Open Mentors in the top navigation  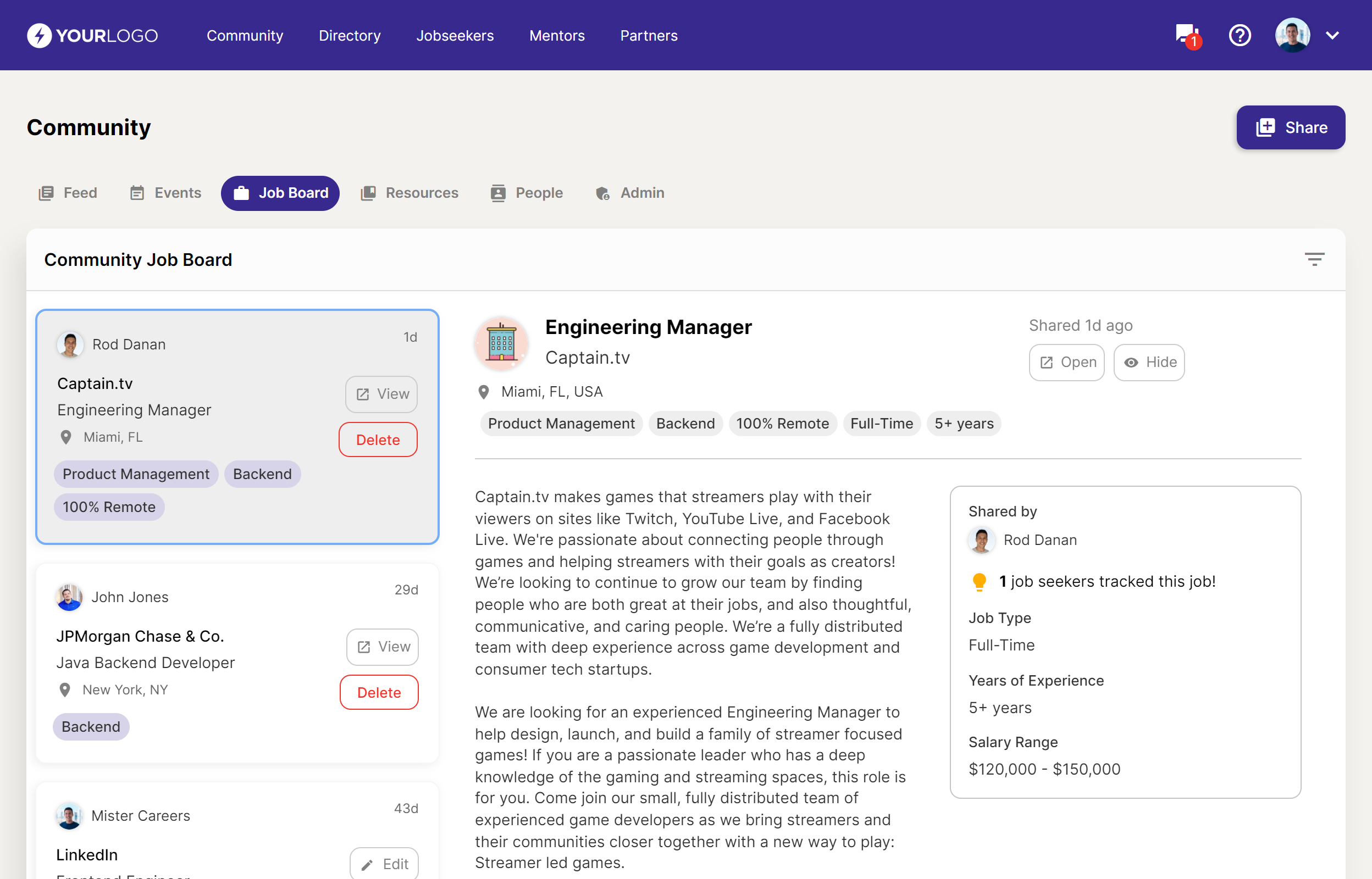[557, 35]
